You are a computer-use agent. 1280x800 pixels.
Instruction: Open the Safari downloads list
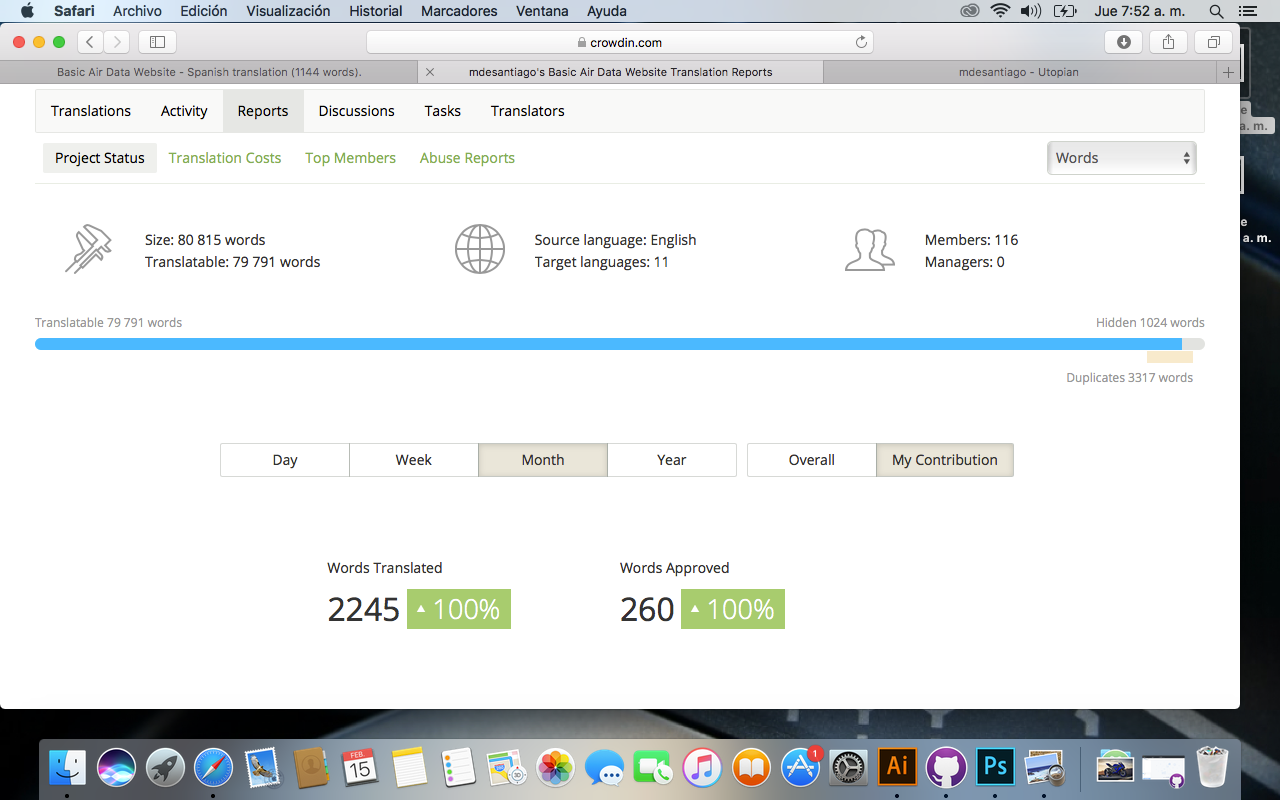(1123, 42)
